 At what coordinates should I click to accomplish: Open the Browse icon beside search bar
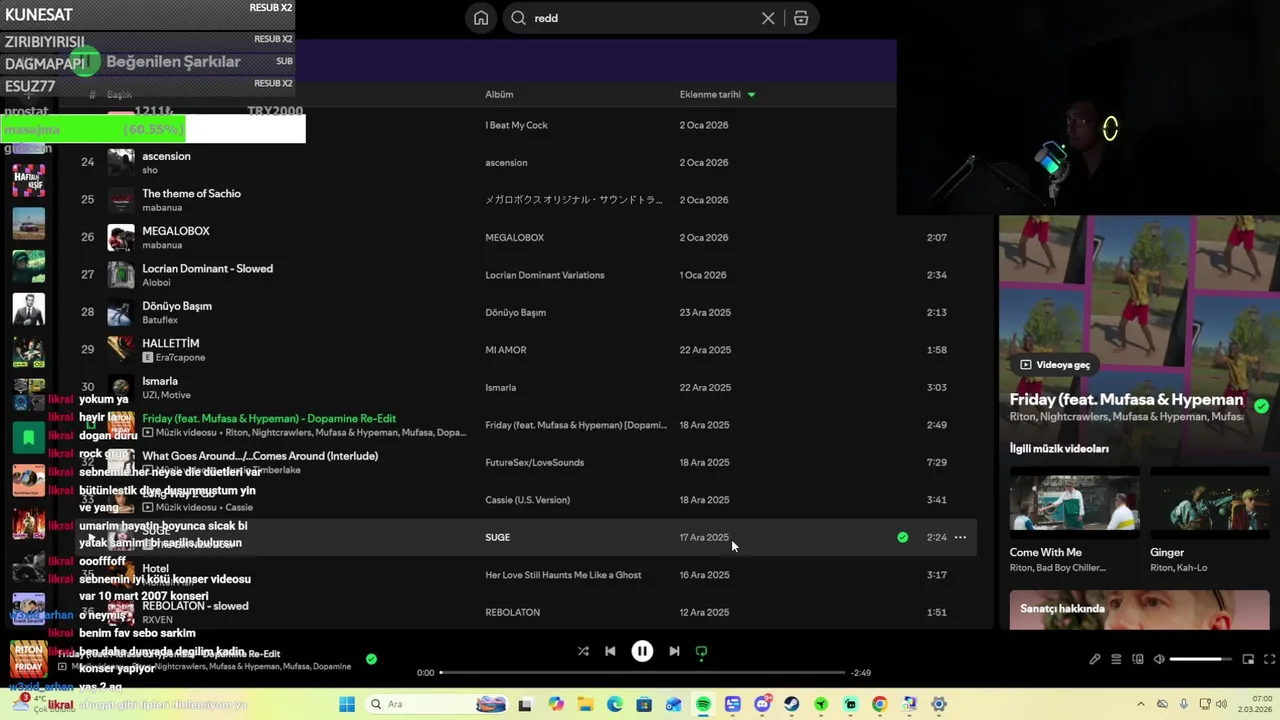click(x=801, y=18)
